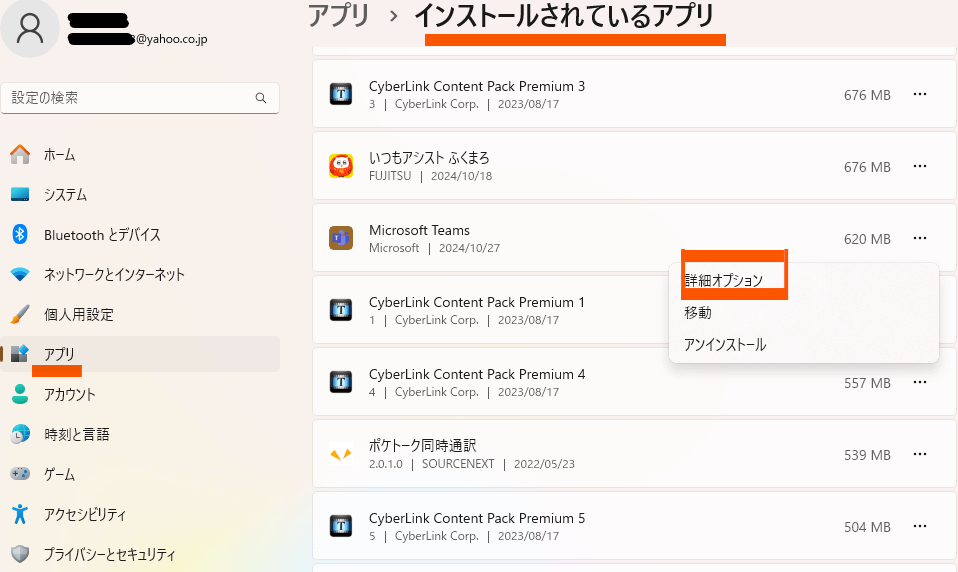The image size is (958, 572).
Task: Go to ゲーム settings
Action: pyautogui.click(x=140, y=474)
